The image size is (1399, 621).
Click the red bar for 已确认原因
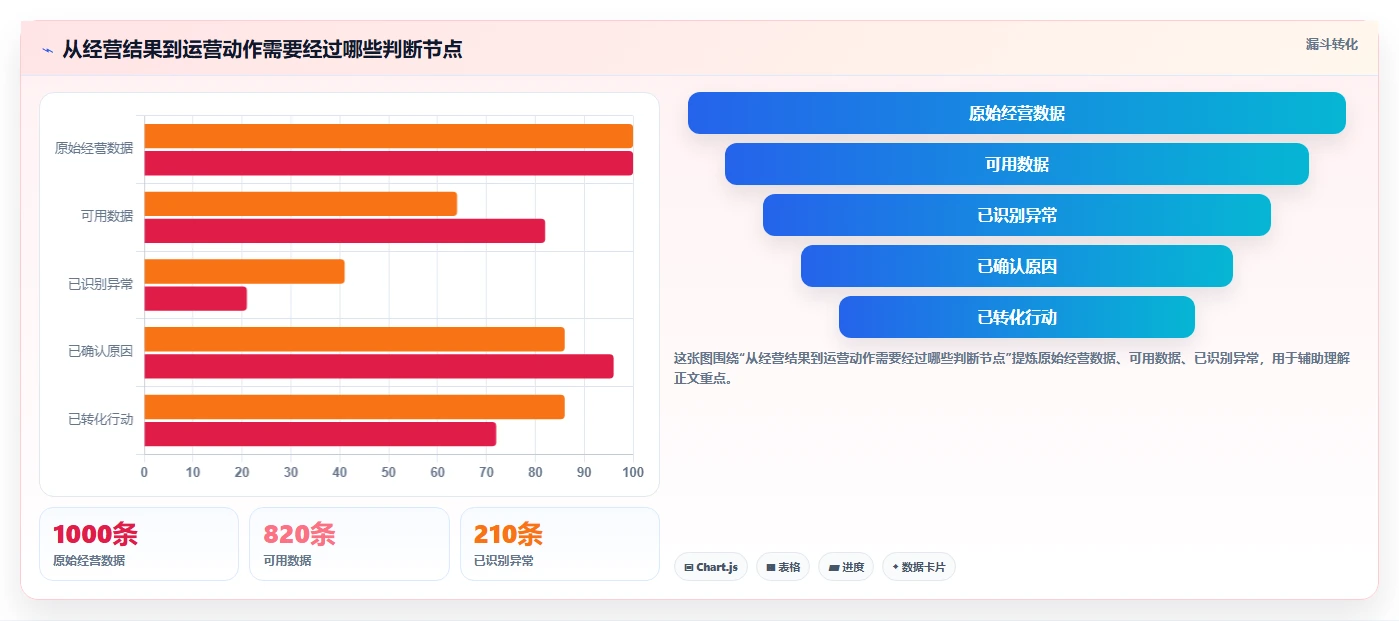(379, 366)
